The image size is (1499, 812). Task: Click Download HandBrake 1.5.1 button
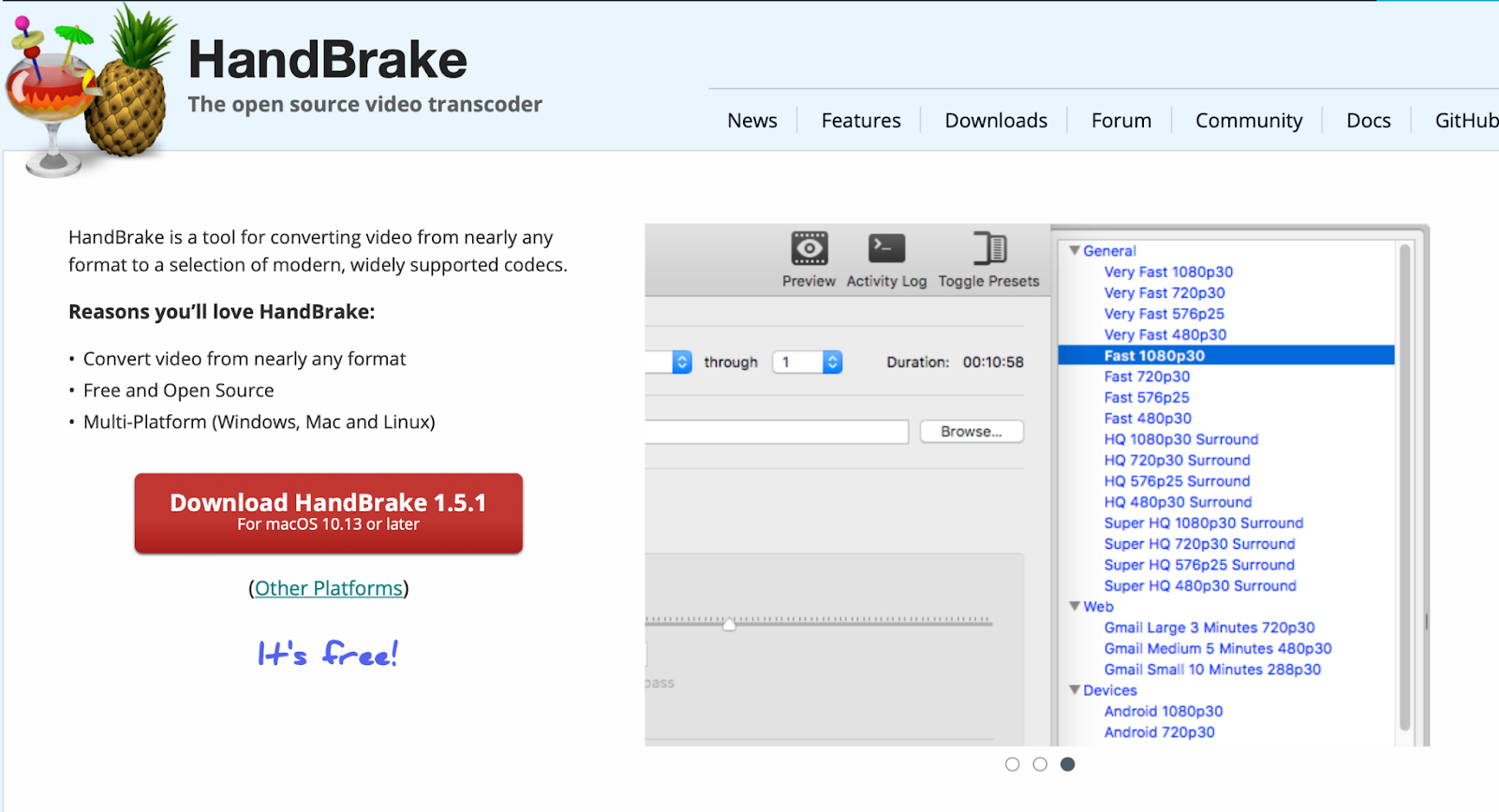(329, 513)
